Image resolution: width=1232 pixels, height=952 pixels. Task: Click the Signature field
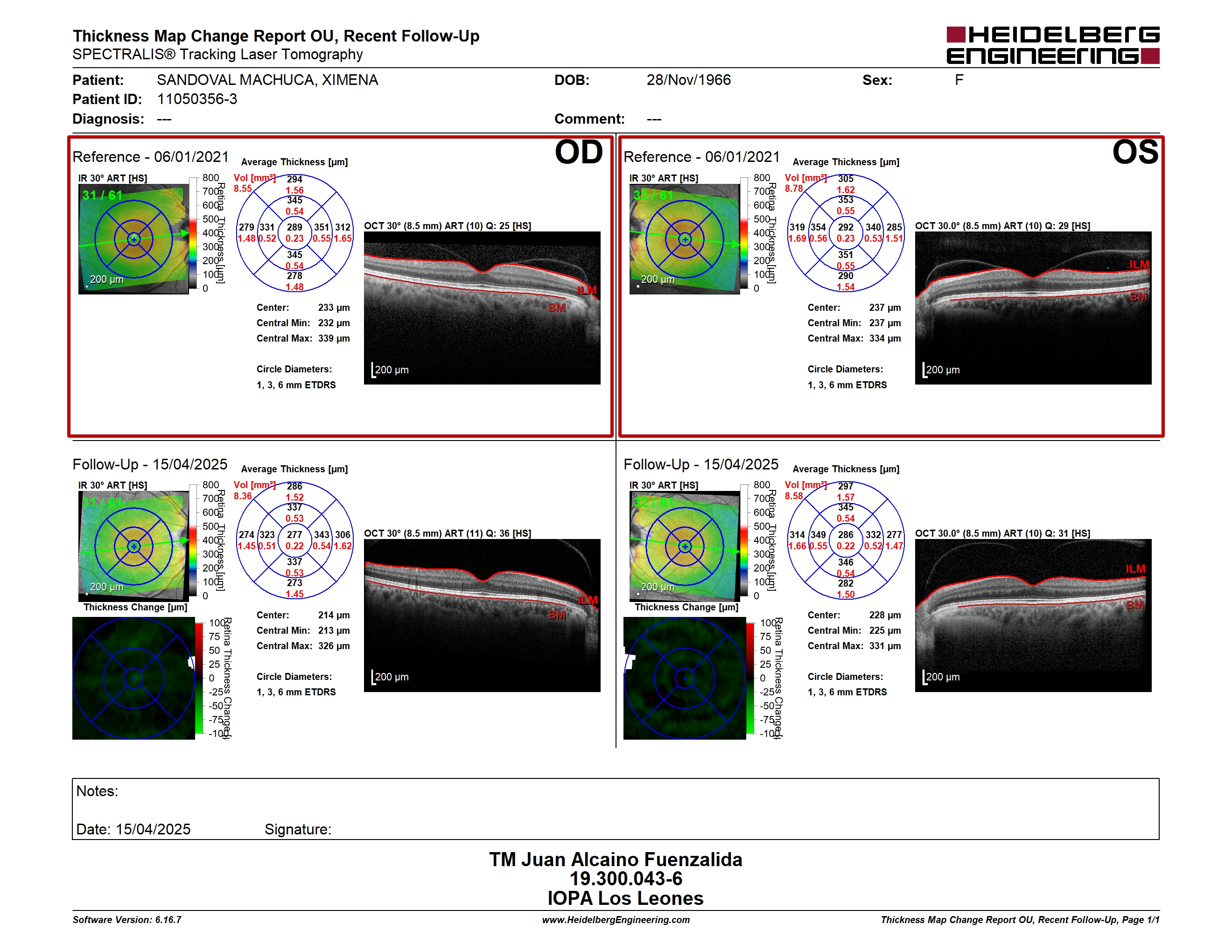coord(298,830)
